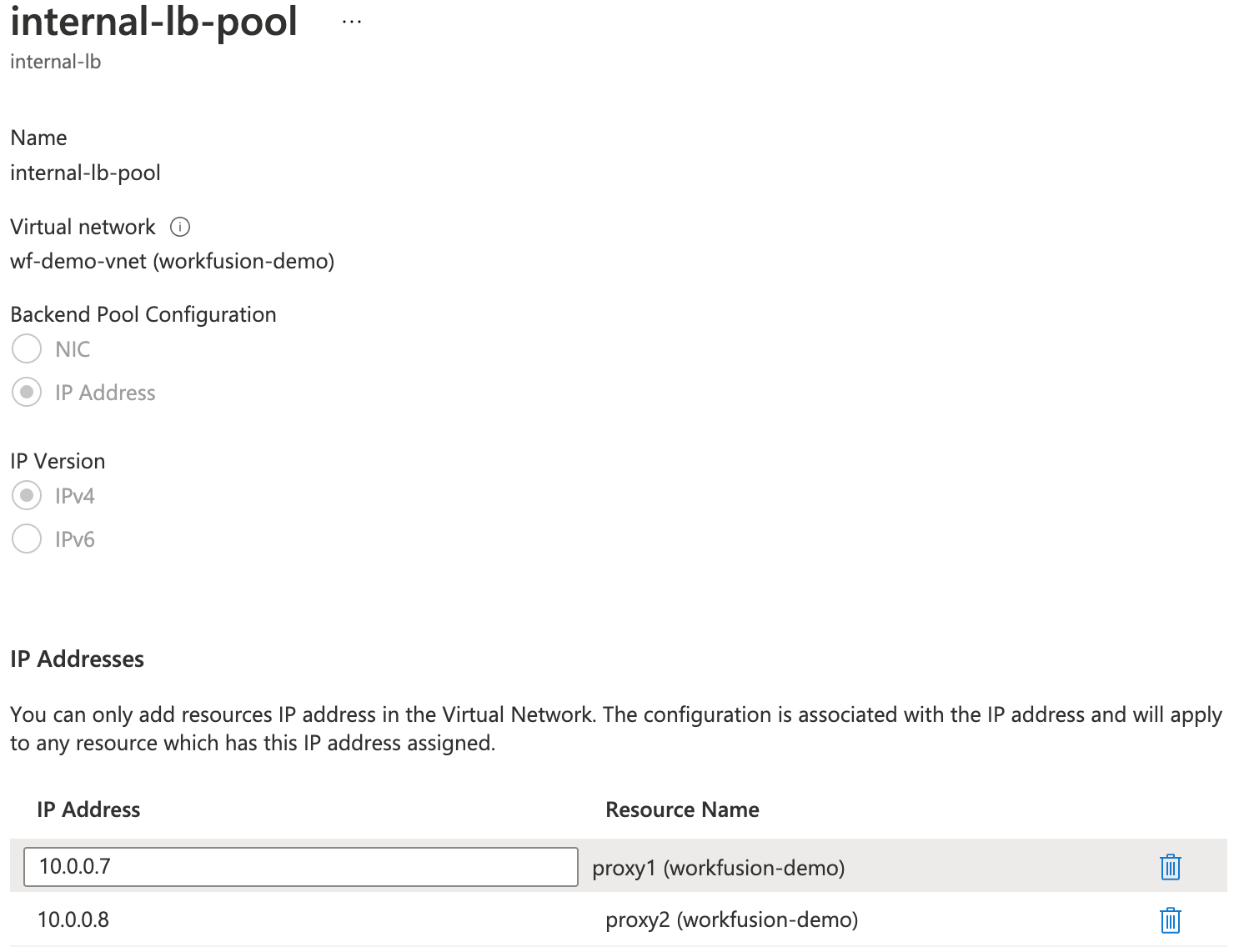
Task: Open the ellipsis more options menu
Action: 352,23
